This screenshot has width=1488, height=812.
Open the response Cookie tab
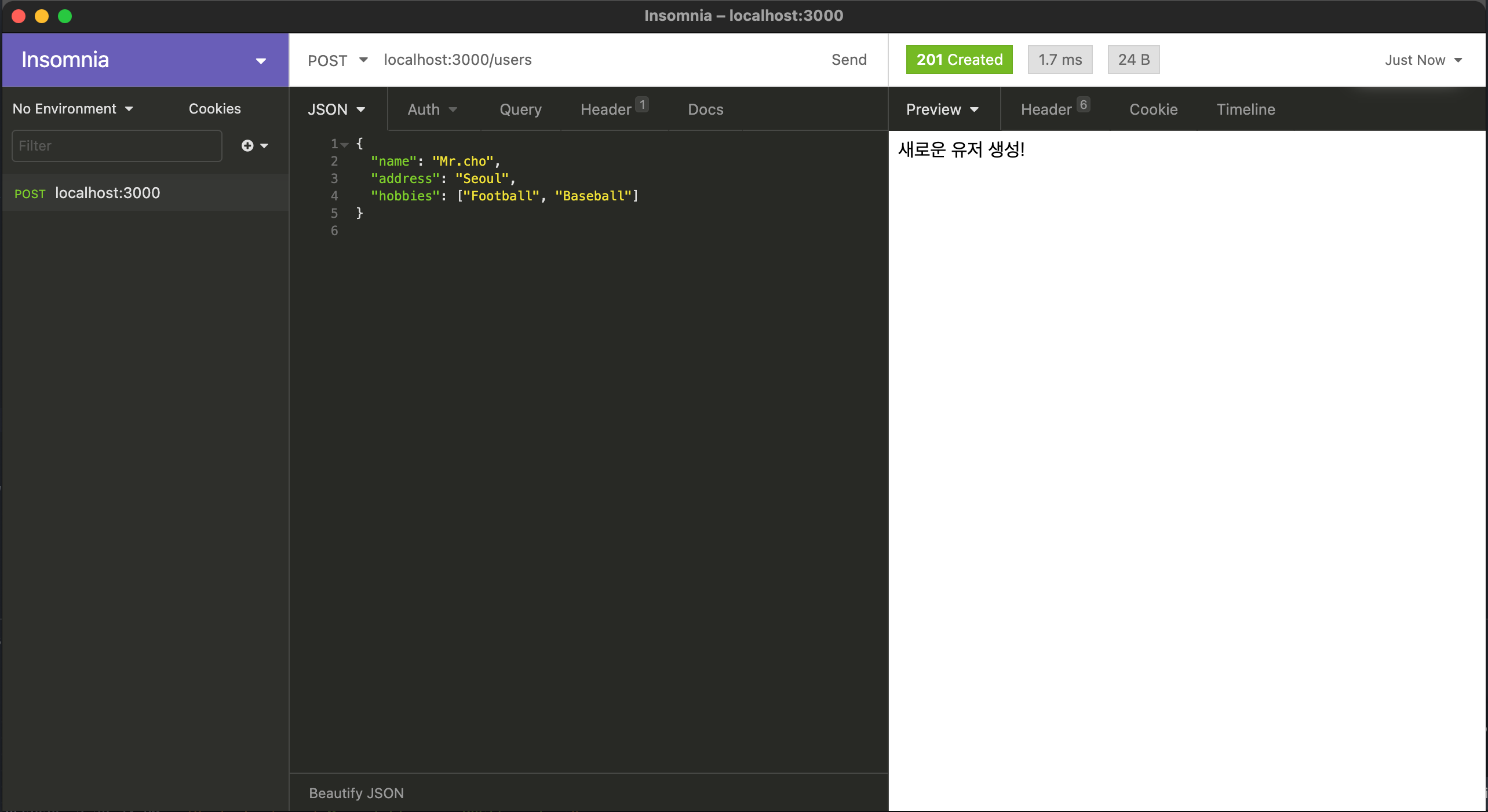(x=1153, y=109)
